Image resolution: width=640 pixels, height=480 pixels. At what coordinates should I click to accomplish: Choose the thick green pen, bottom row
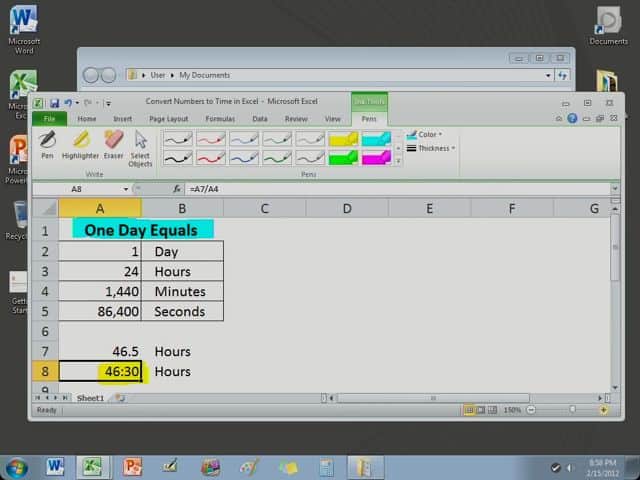click(277, 158)
